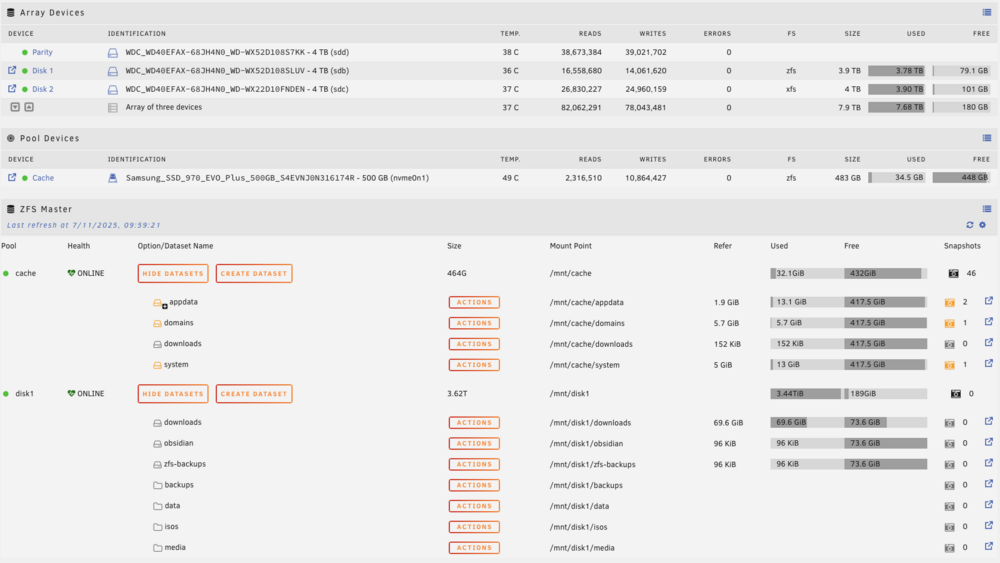This screenshot has height=563, width=1000.
Task: Open ZFS Master view options icon
Action: 987,208
